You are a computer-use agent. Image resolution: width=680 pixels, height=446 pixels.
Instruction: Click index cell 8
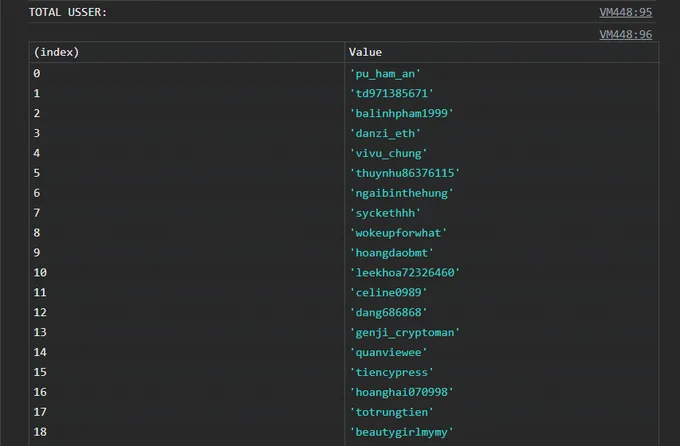(x=186, y=233)
